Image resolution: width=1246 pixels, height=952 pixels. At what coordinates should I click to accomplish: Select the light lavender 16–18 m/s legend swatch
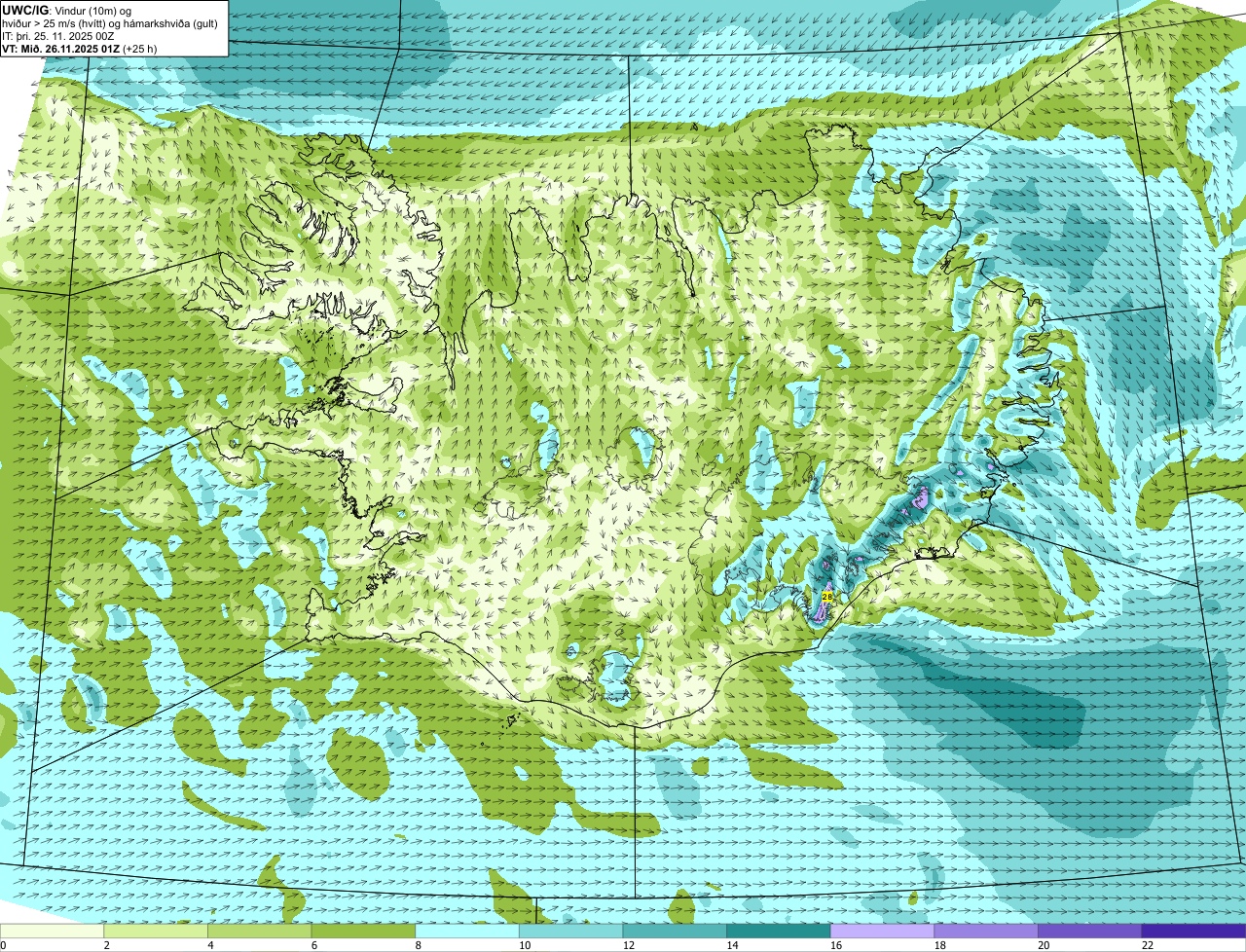point(882,931)
